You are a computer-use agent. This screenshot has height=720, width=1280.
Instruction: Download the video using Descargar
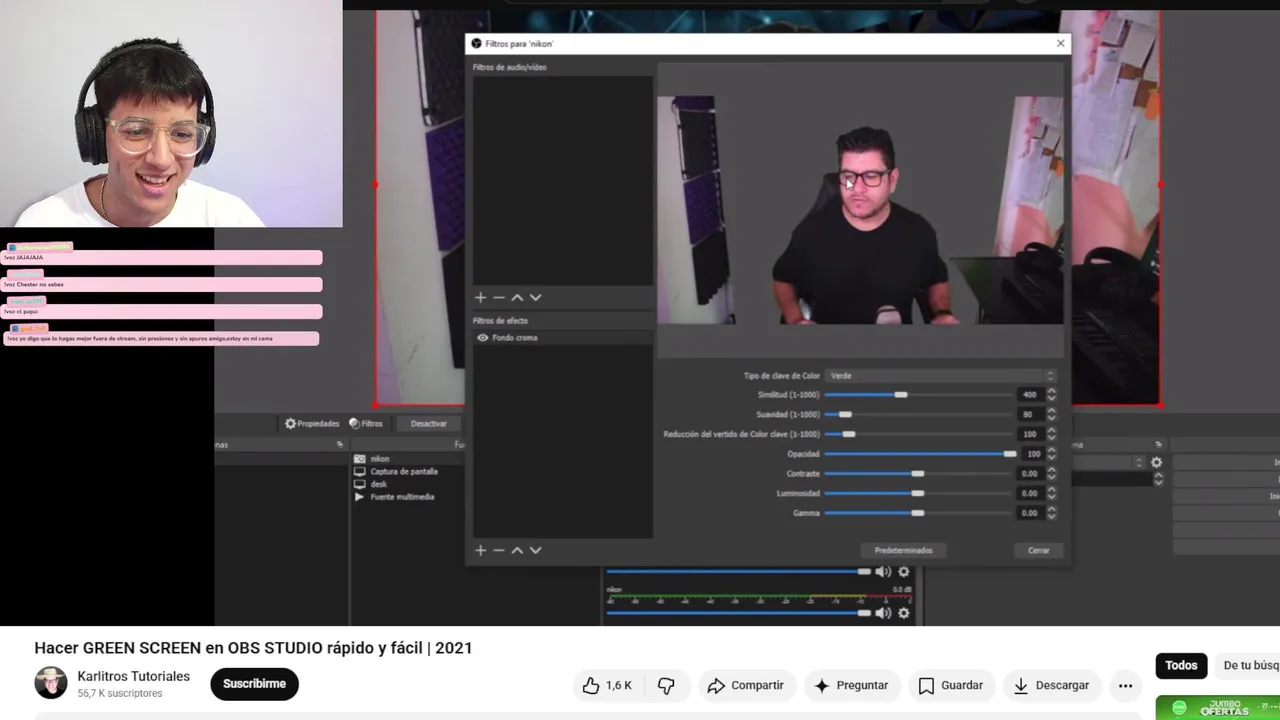coord(1050,685)
